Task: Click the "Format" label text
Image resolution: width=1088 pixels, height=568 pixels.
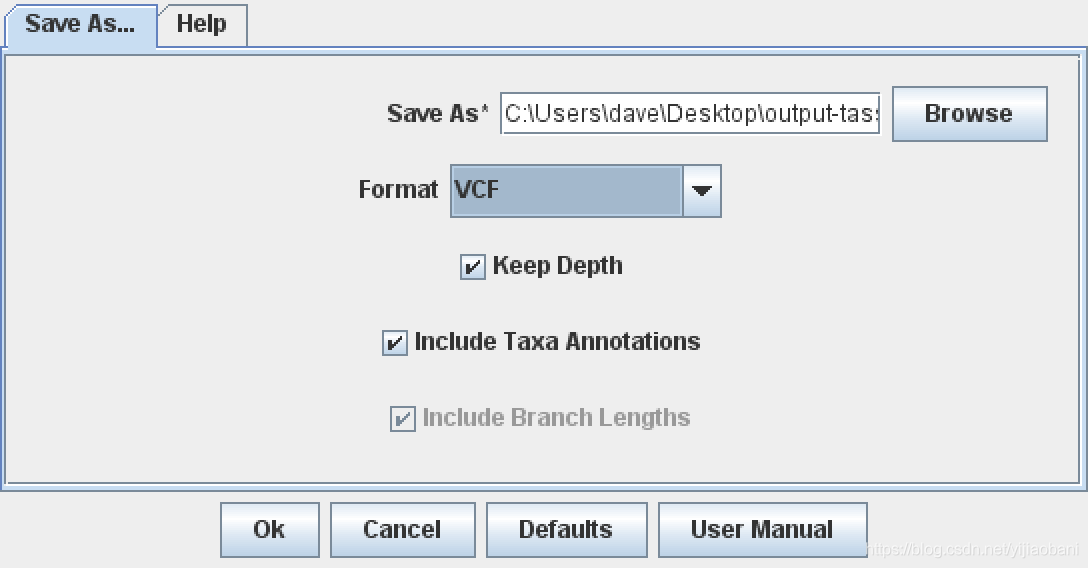Action: (398, 189)
